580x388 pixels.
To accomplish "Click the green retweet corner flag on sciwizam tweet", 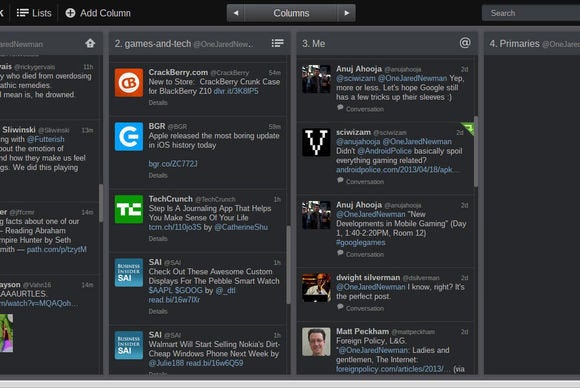I will [469, 128].
